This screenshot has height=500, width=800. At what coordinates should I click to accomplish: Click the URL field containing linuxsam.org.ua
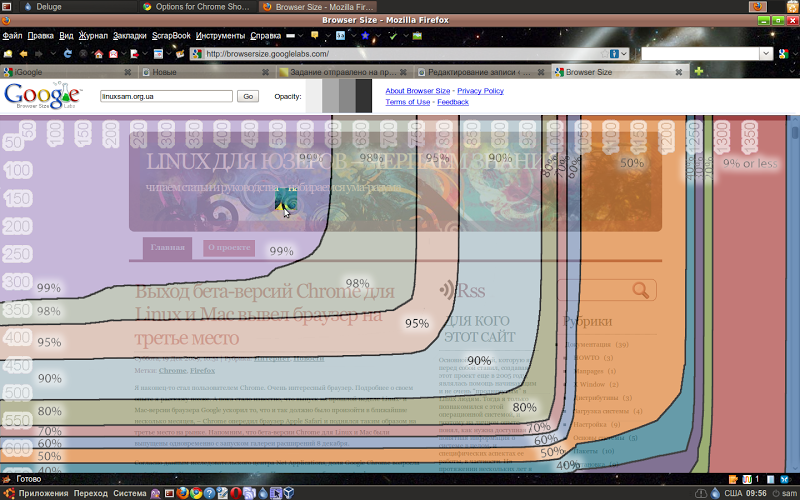coord(166,96)
